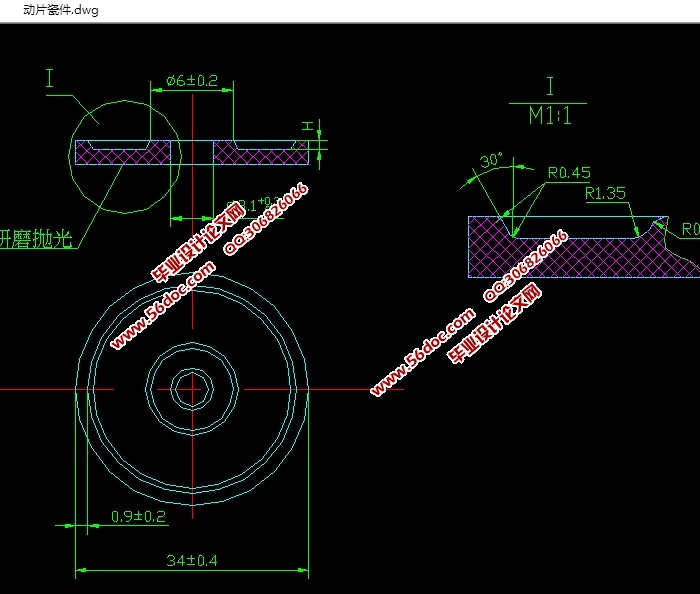Select the 研磨抛光 annotation text
This screenshot has height=594, width=700.
click(38, 241)
